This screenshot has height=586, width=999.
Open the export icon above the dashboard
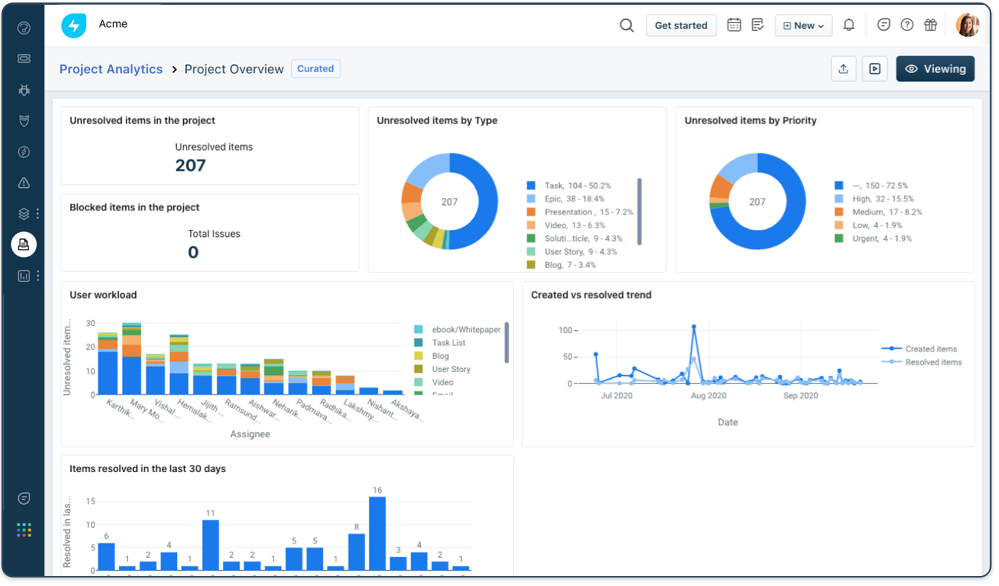coord(843,68)
